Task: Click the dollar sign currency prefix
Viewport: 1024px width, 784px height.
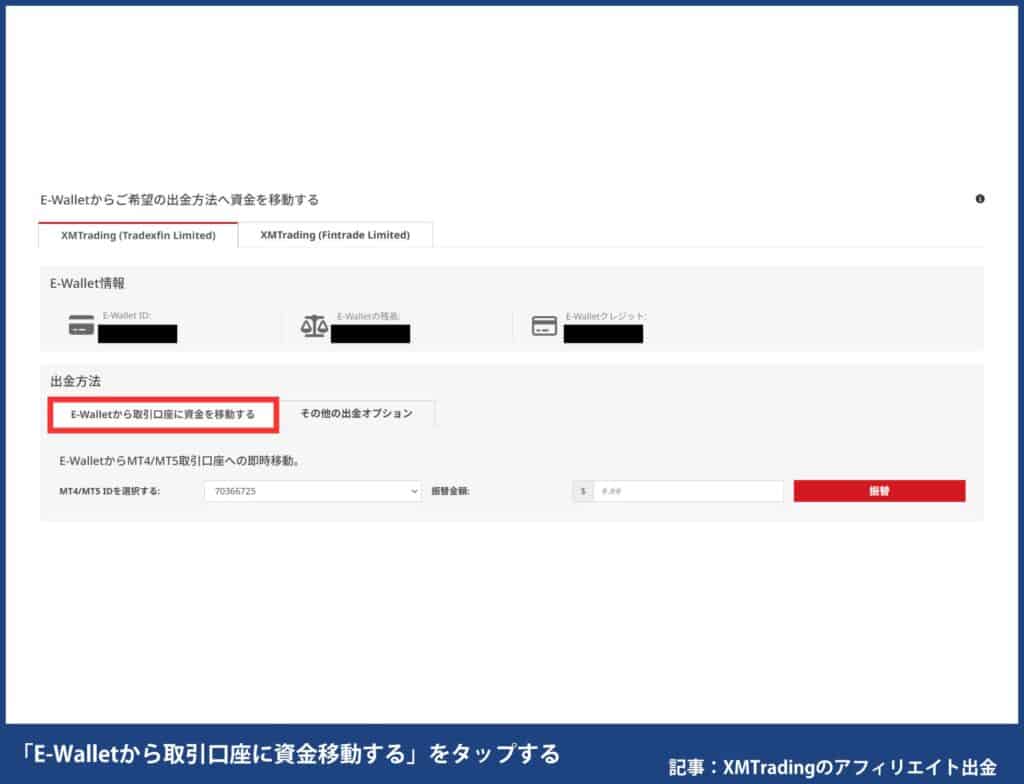Action: pyautogui.click(x=583, y=491)
